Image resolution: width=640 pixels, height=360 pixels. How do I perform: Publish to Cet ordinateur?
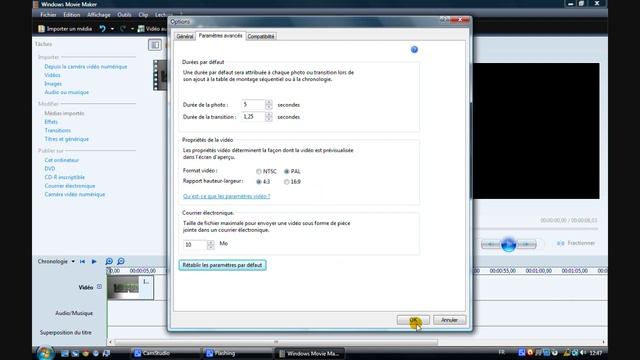[x=62, y=160]
